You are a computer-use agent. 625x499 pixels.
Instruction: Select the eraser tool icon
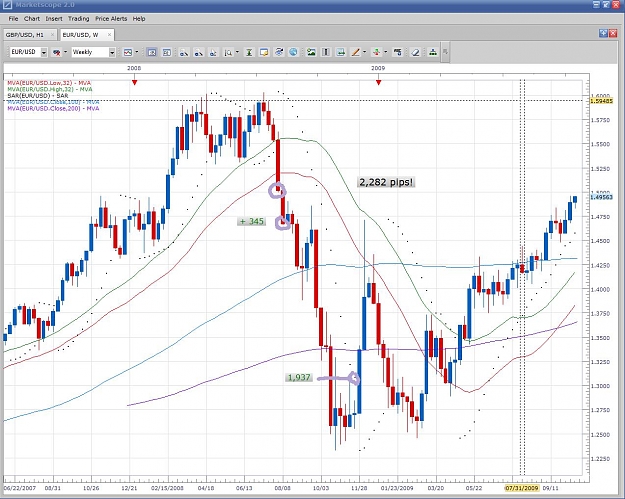415,52
